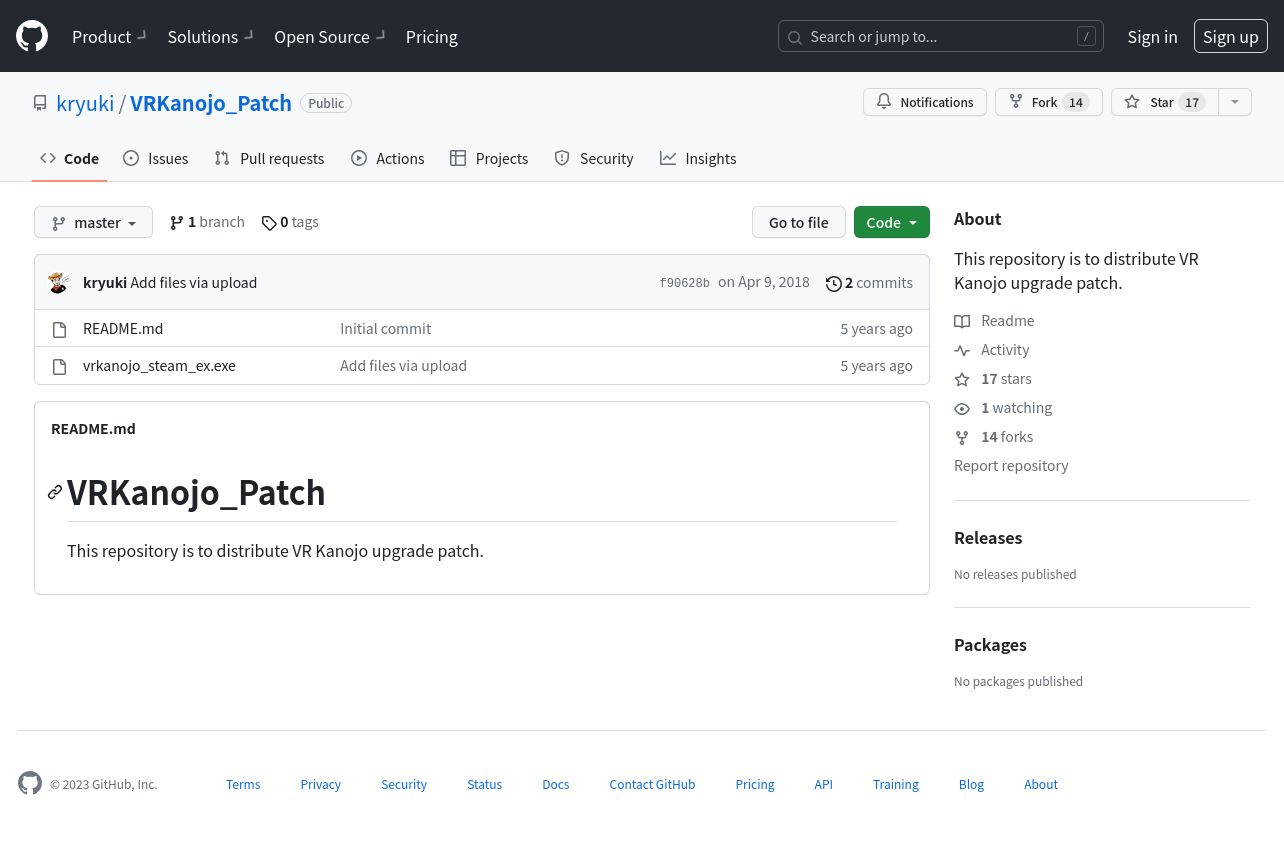Click the Sign up button
The height and width of the screenshot is (845, 1284).
[1231, 36]
